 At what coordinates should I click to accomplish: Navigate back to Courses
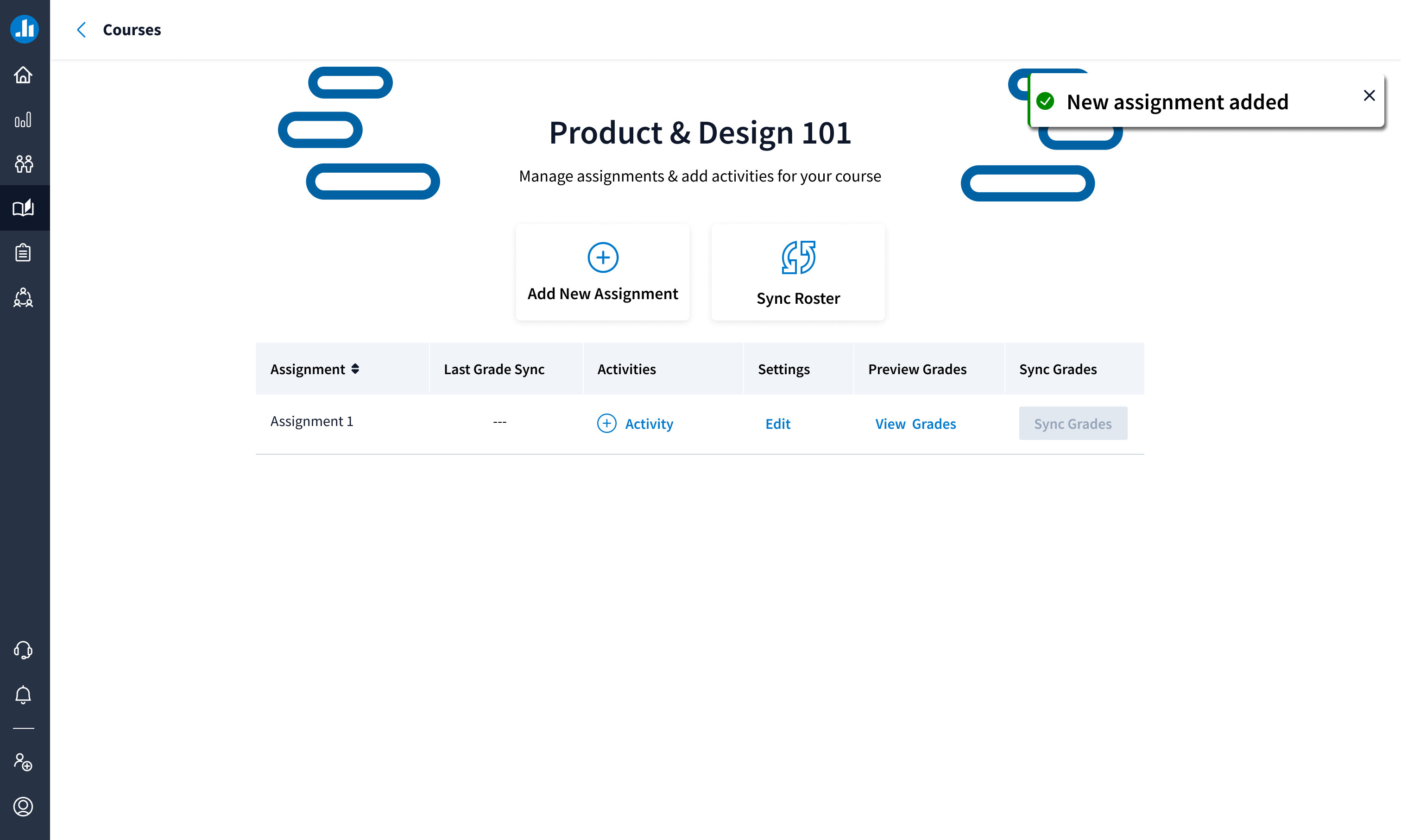point(132,30)
